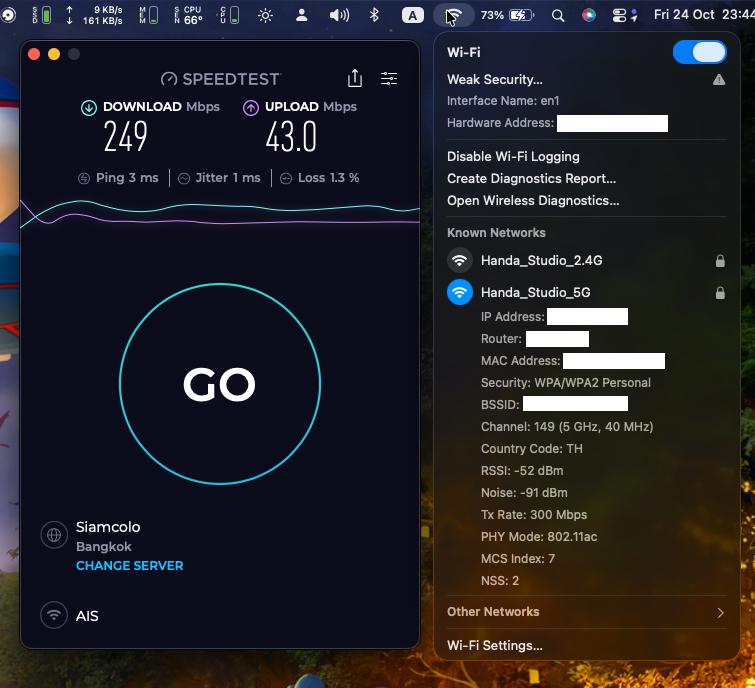Click Handa_Studio_5G blue Wi-Fi icon
Screen dimensions: 755x688
pos(460,292)
